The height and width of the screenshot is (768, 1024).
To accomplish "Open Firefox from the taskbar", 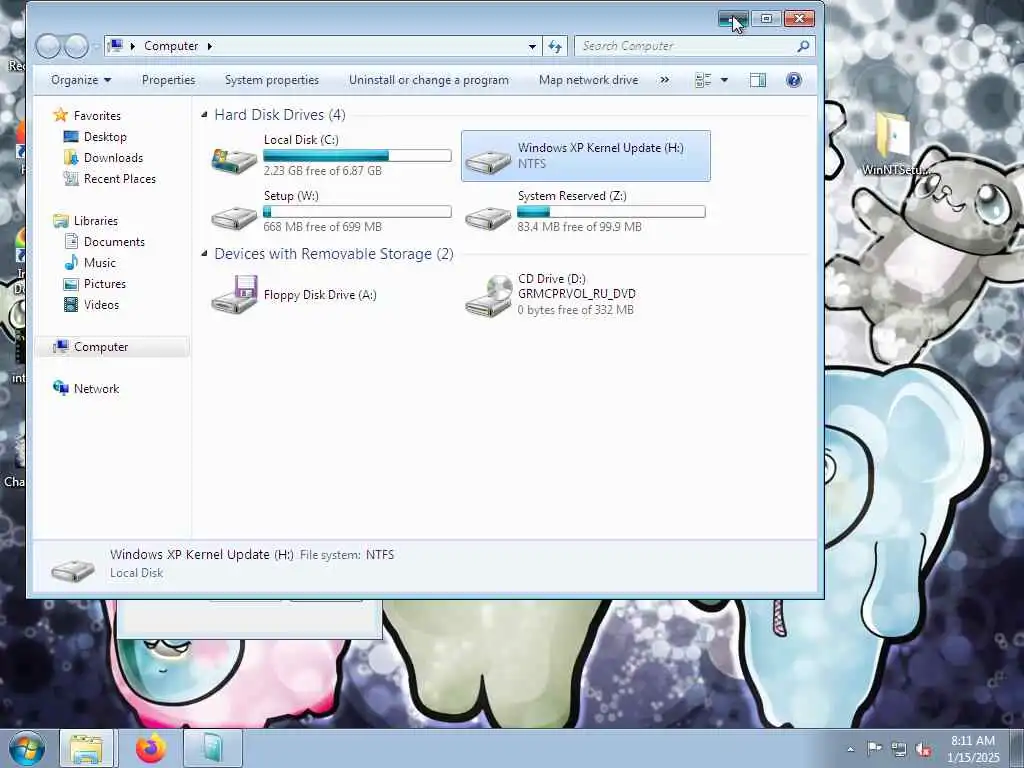I will (151, 748).
